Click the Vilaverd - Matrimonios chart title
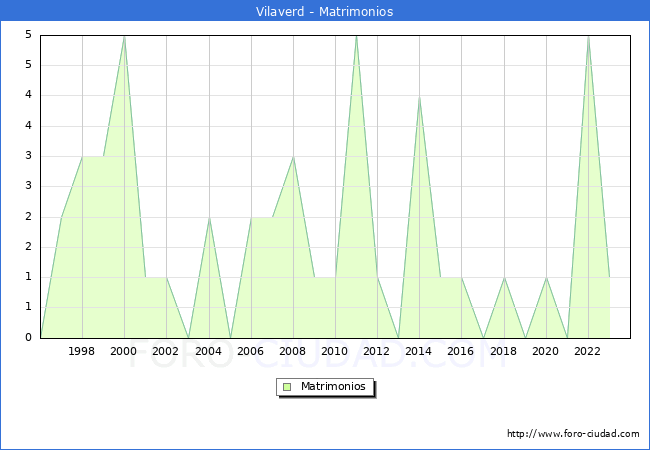Image resolution: width=650 pixels, height=450 pixels. (324, 11)
